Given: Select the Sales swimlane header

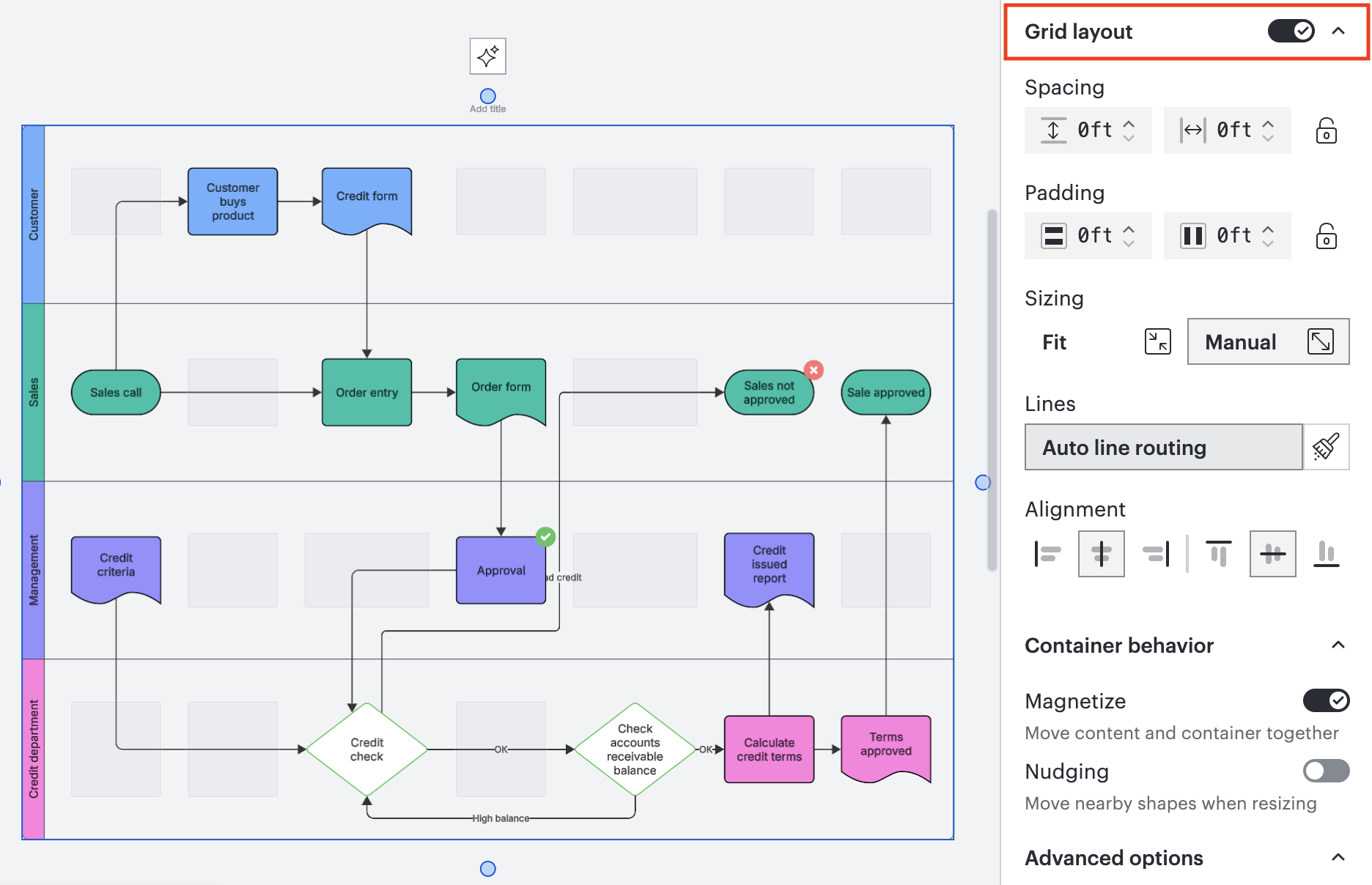Looking at the screenshot, I should tap(34, 393).
